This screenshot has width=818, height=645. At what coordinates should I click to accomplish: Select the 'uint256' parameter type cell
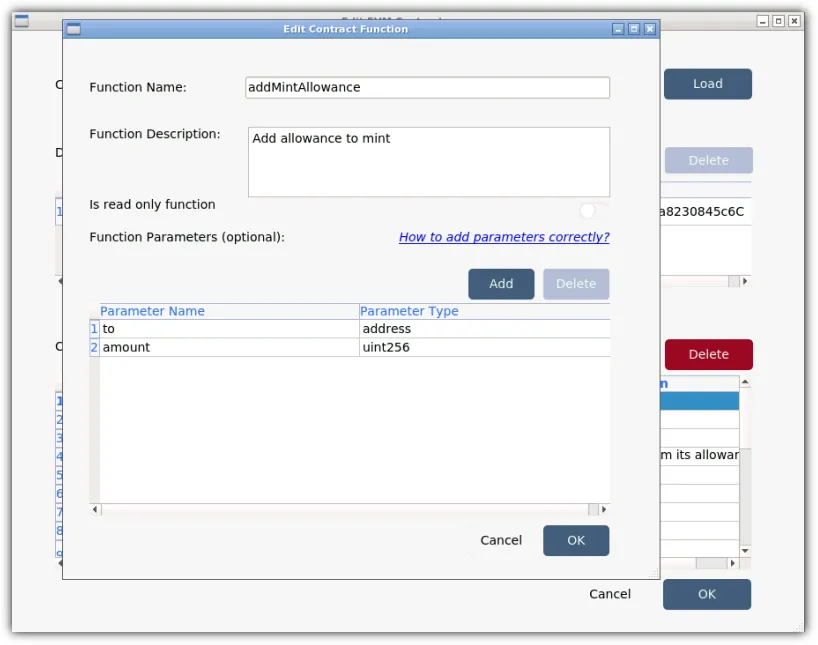[x=485, y=348]
